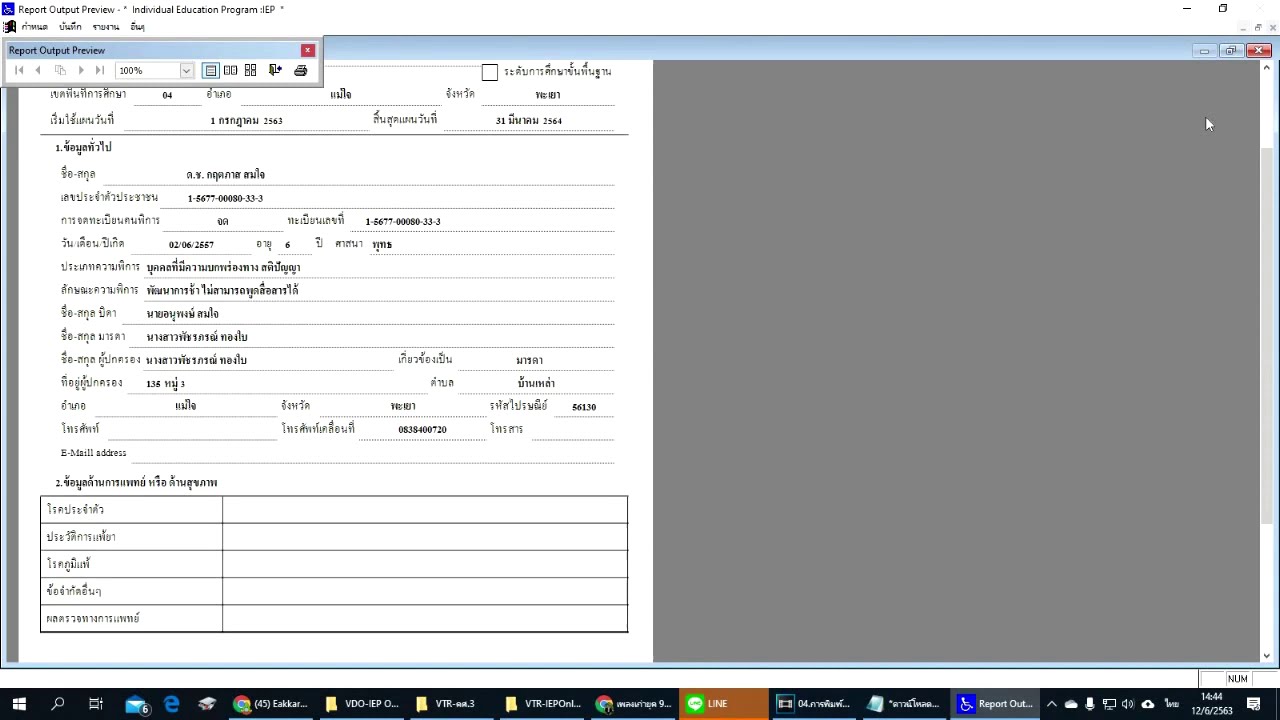Go to next page of report

[81, 70]
